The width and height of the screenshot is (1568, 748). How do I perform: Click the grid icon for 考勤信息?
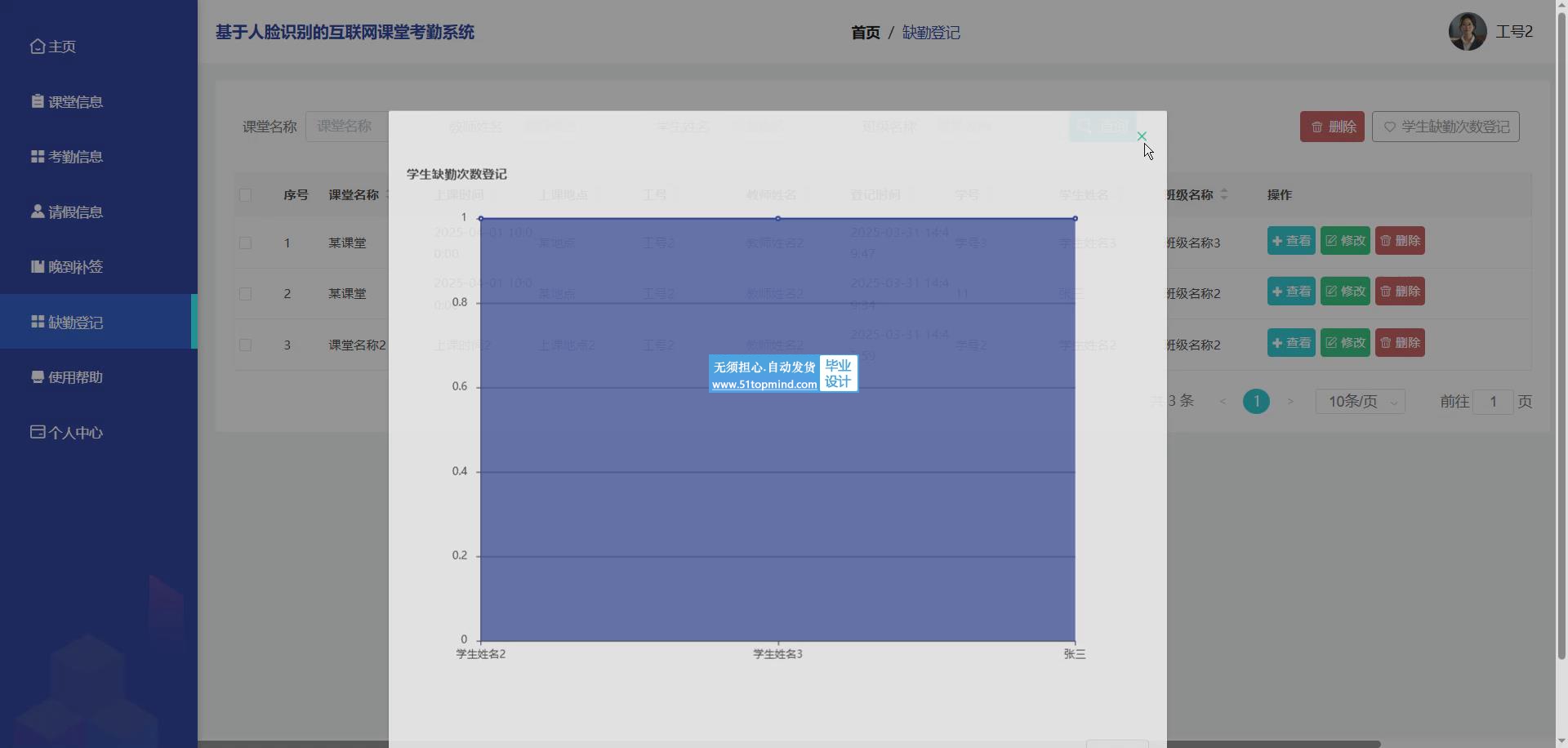point(38,157)
